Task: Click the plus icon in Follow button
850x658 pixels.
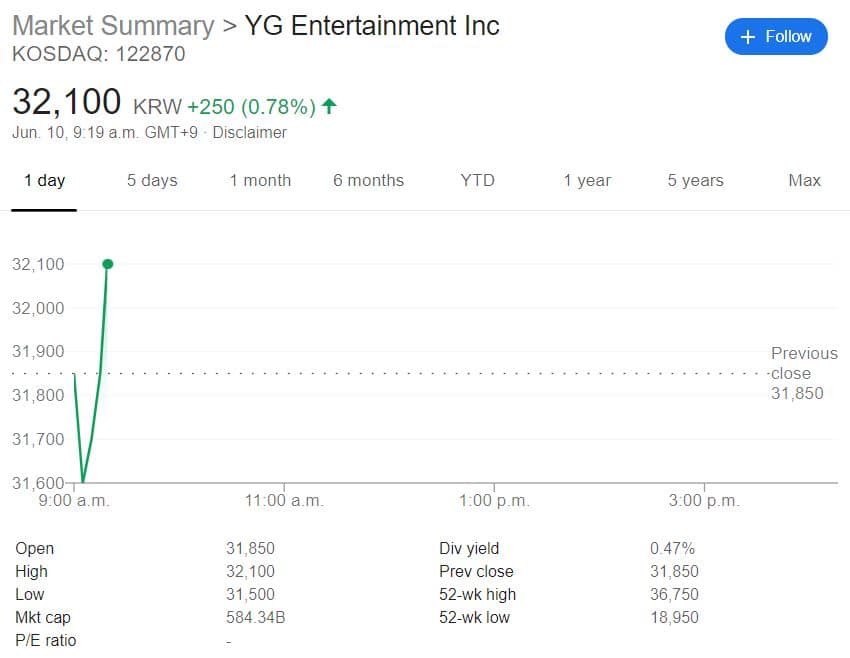Action: click(x=747, y=37)
